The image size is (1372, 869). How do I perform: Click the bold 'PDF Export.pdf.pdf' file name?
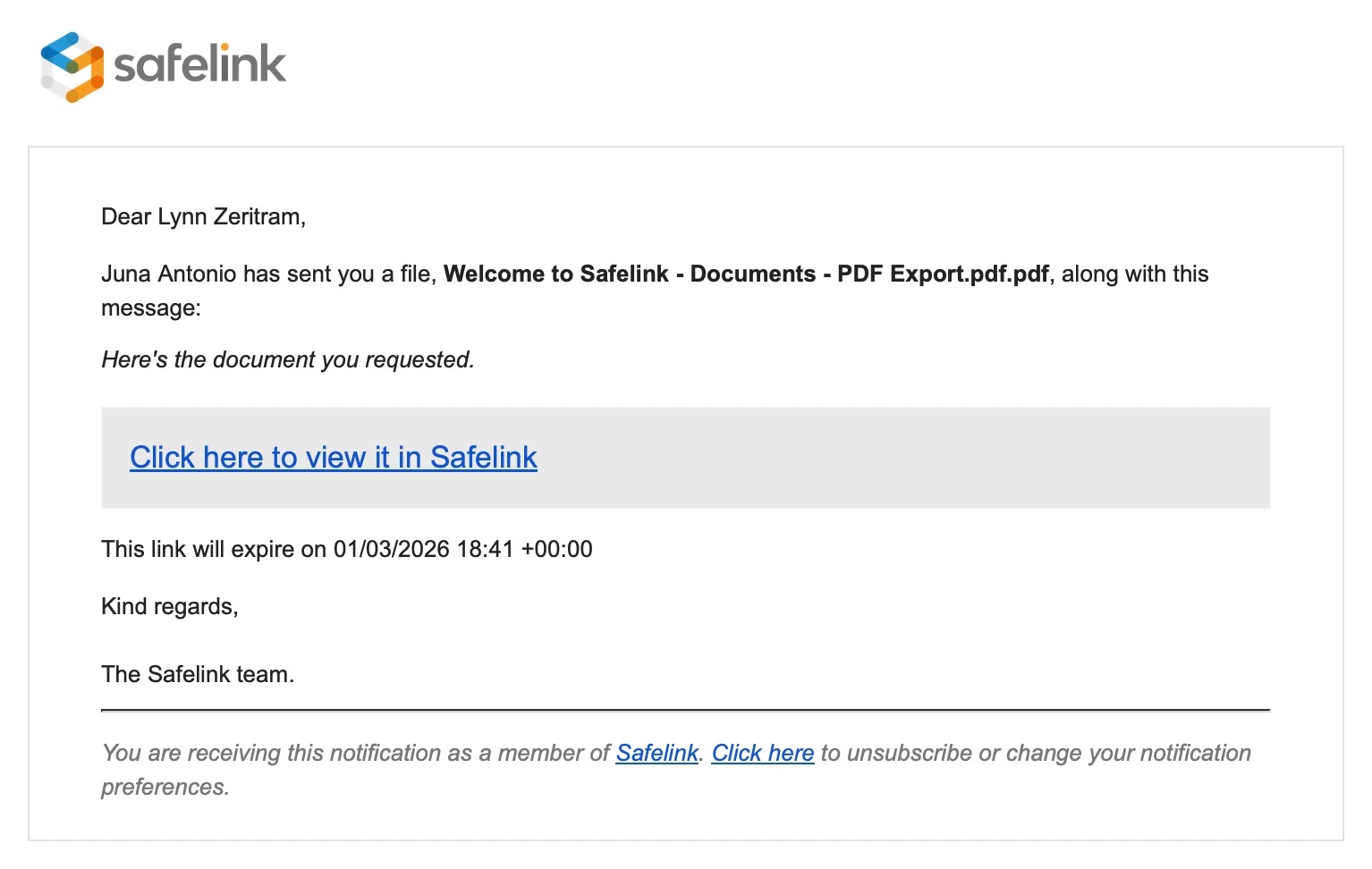(943, 274)
